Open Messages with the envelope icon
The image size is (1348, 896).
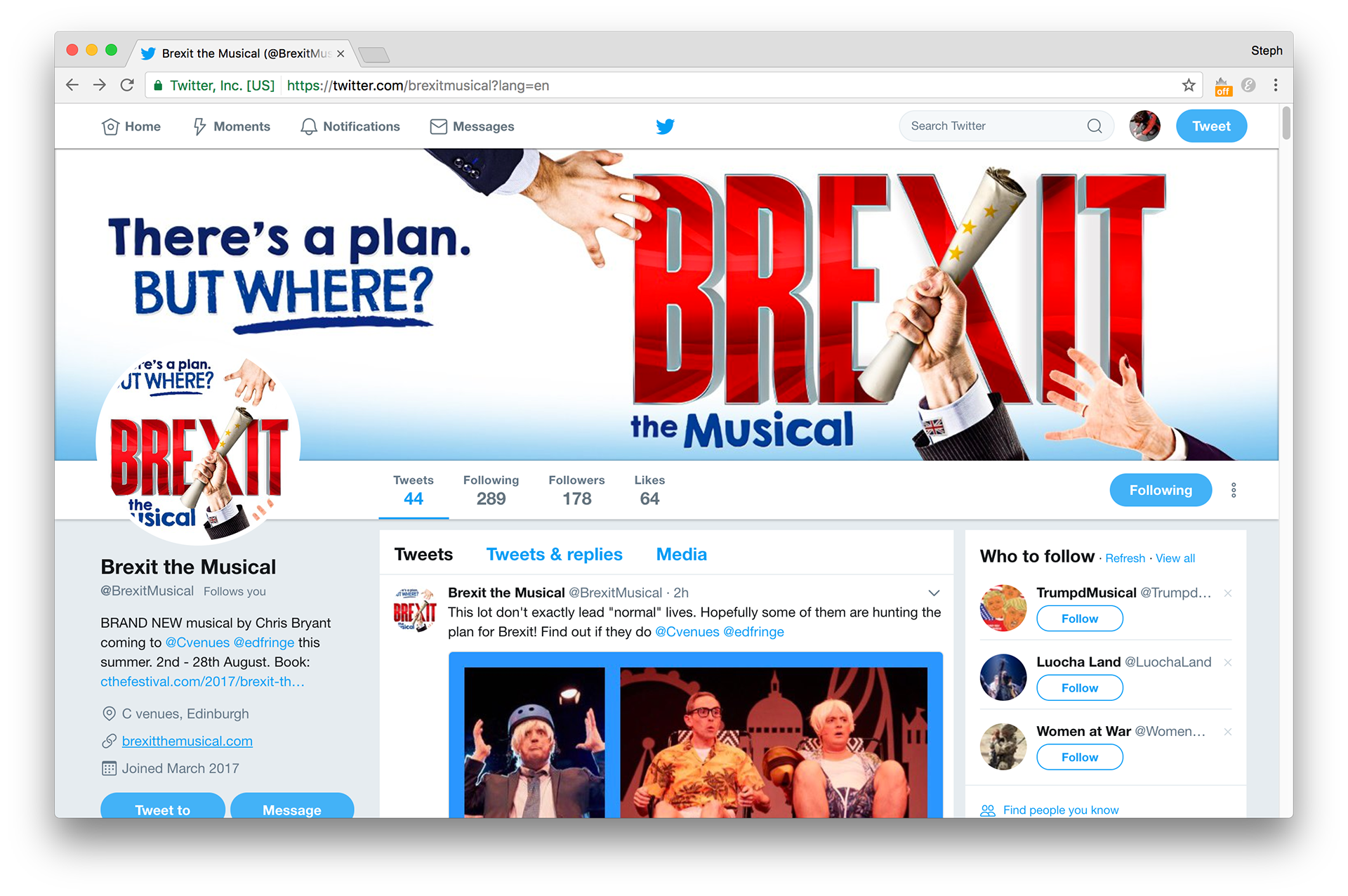(x=472, y=126)
